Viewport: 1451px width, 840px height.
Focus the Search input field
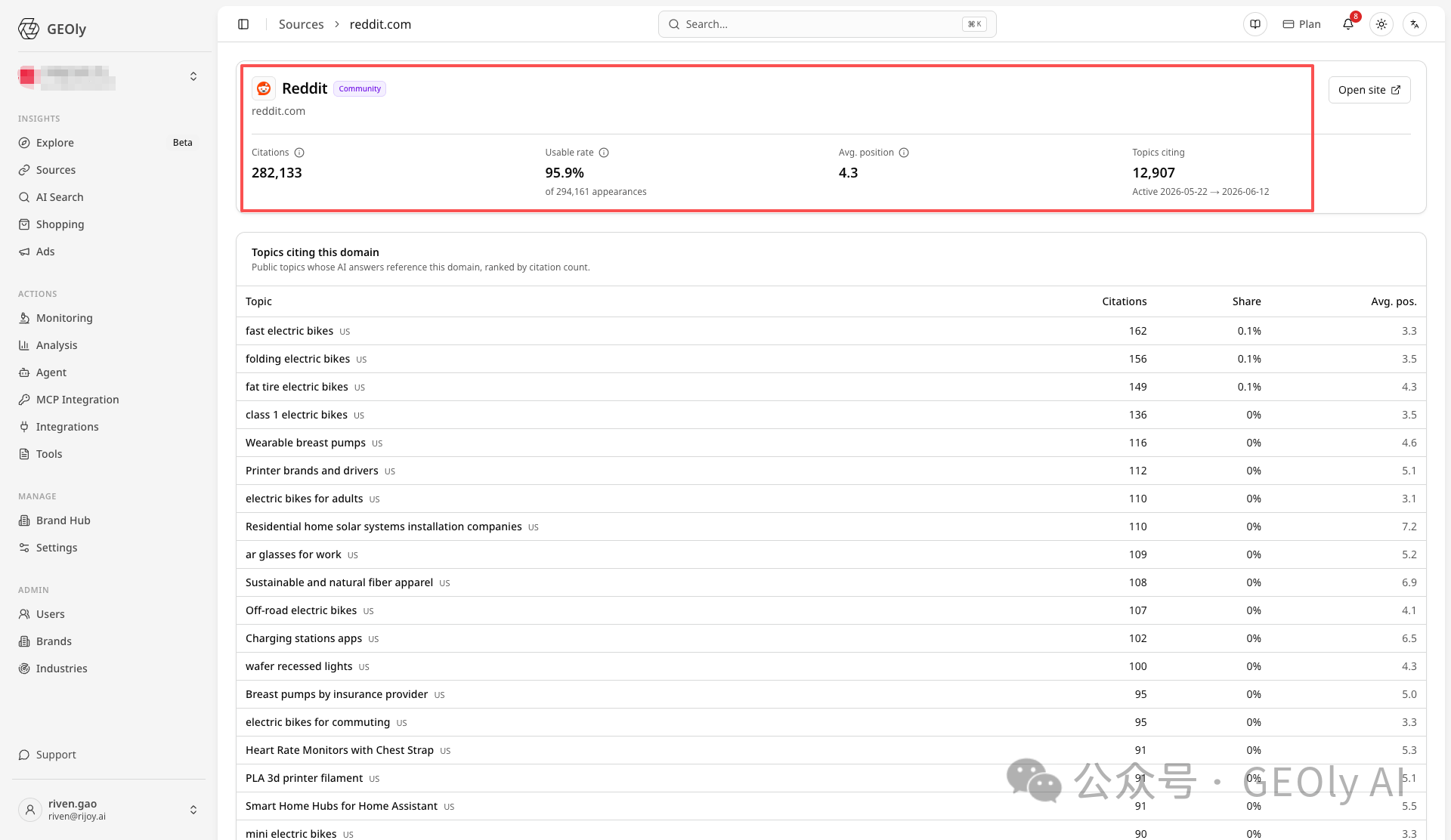(x=827, y=24)
